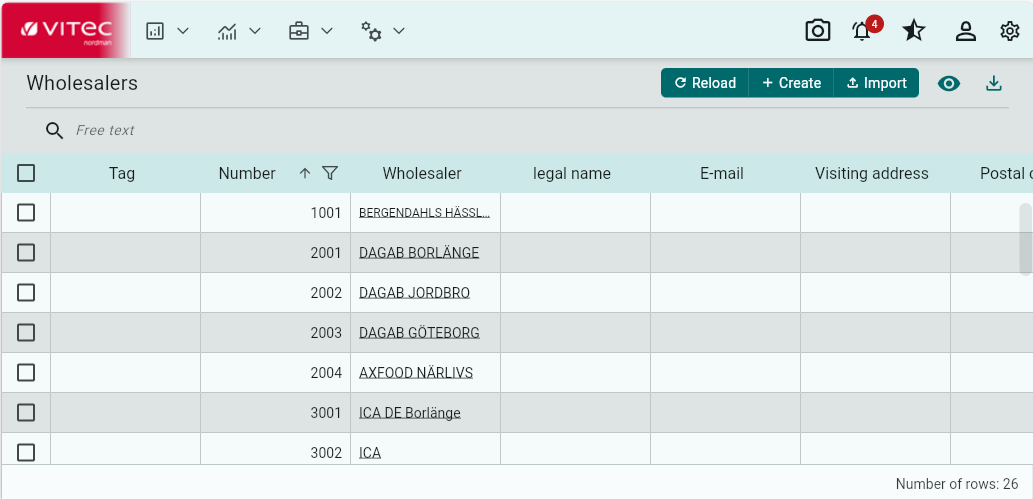Open DAGAB GÖTEBORG wholesaler link
The image size is (1033, 499).
(x=419, y=333)
